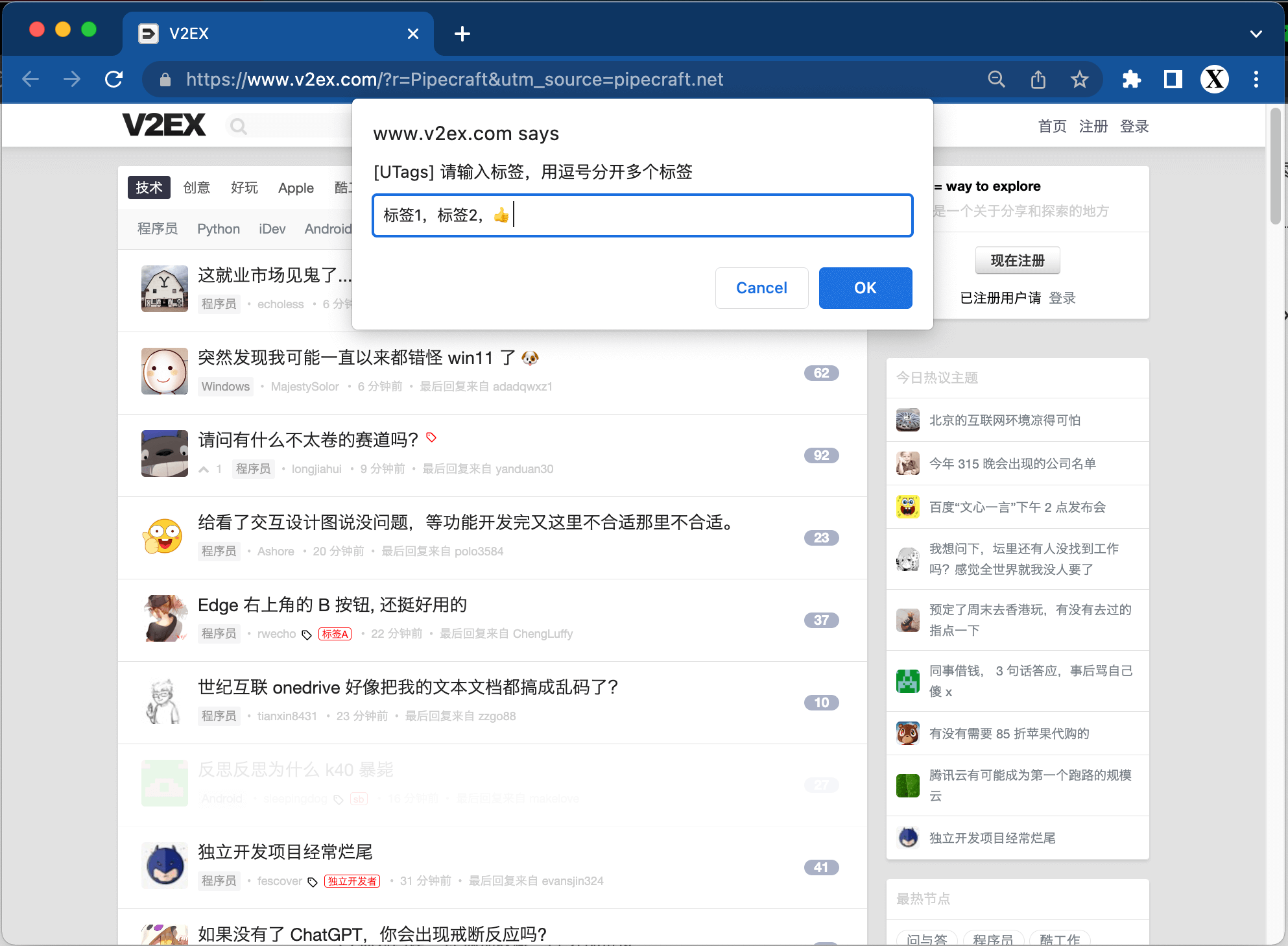The image size is (1288, 946).
Task: Click the lock icon in address bar
Action: (x=165, y=79)
